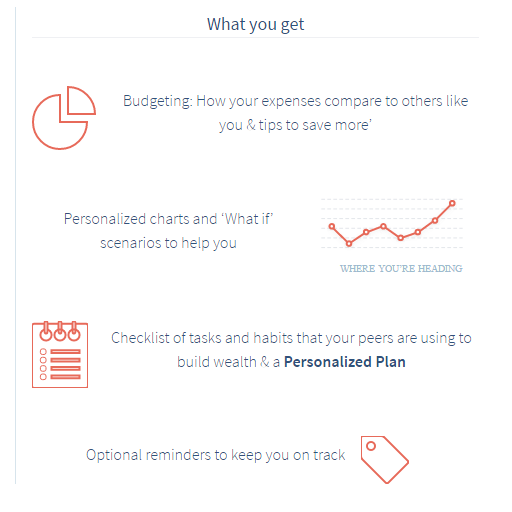Click 'Personalized charts and What if' text

point(168,219)
